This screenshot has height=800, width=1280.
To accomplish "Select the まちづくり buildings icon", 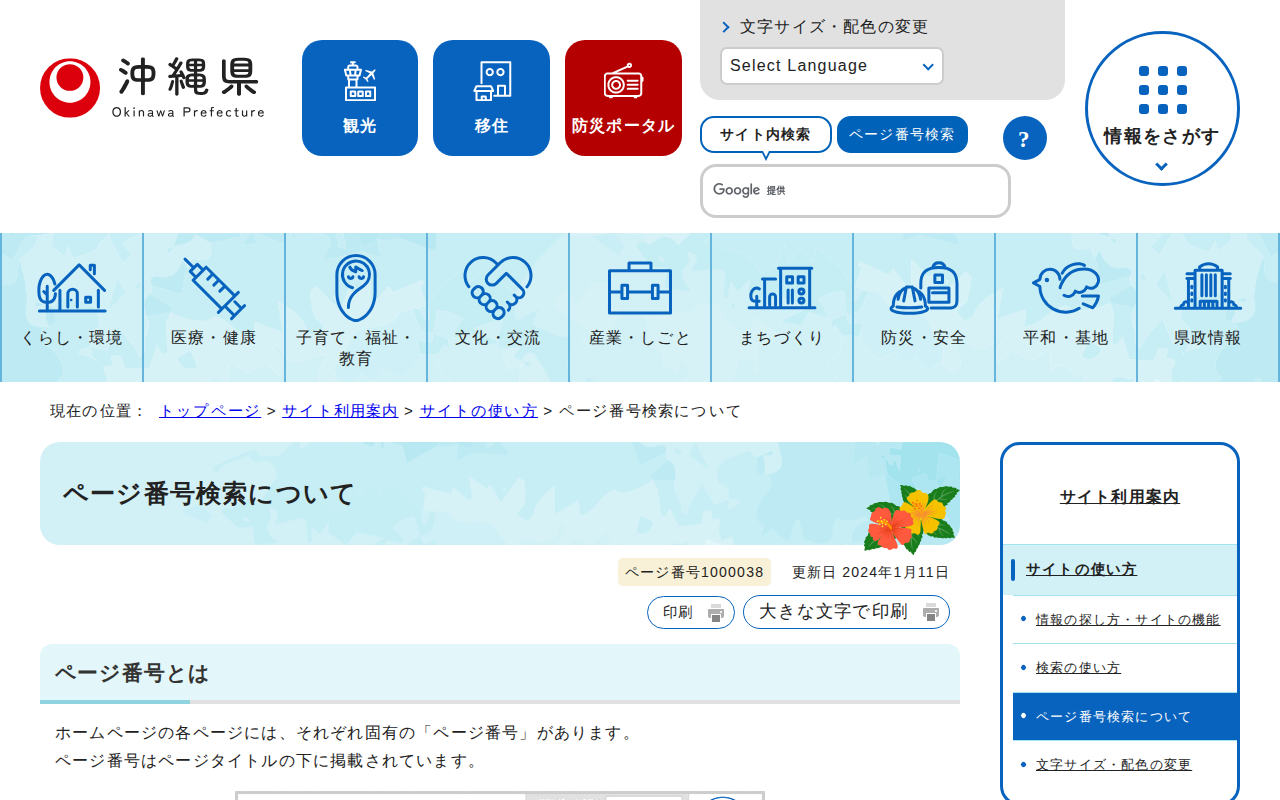I will (x=782, y=288).
